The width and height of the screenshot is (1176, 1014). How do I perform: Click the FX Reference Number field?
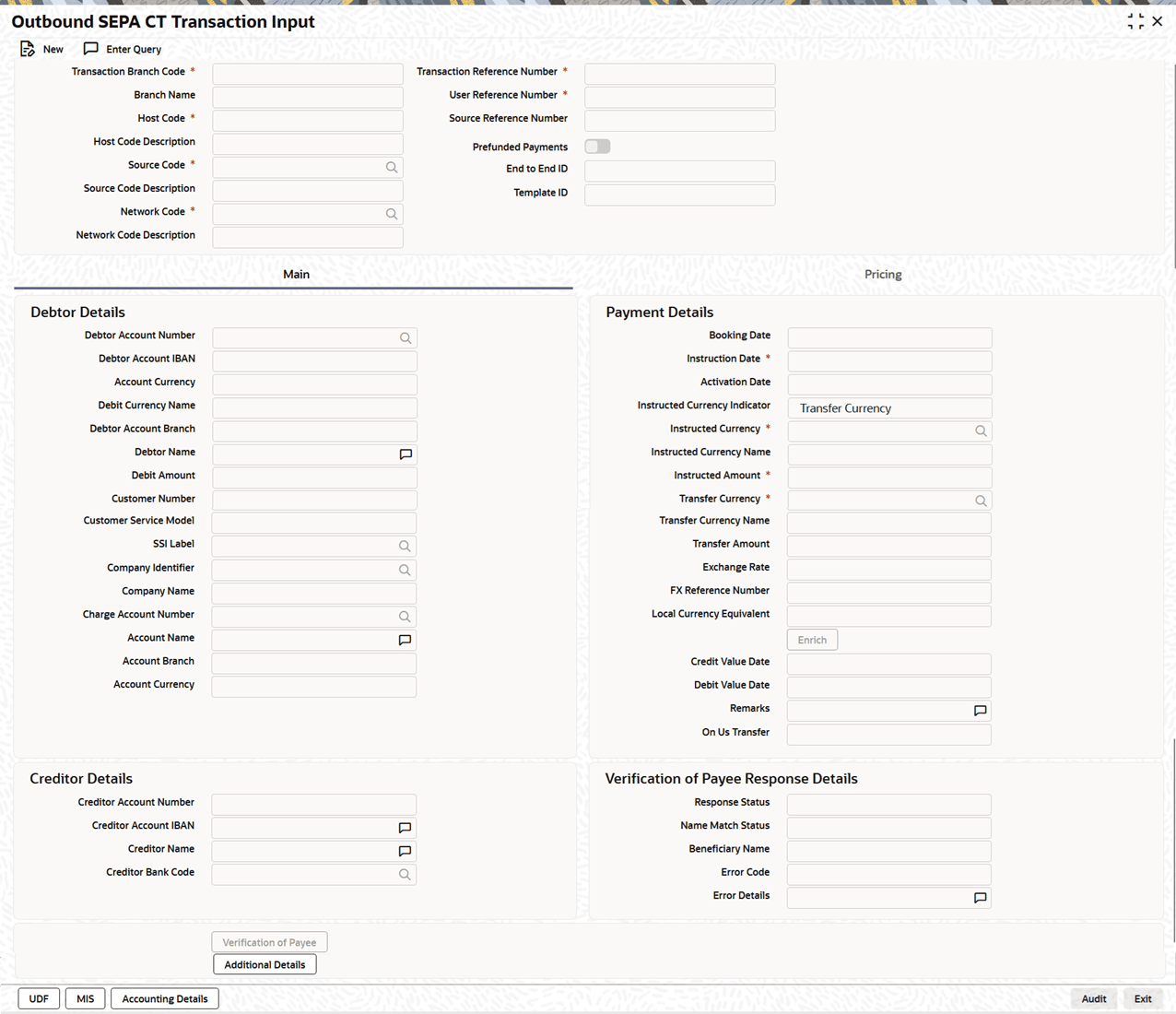(889, 593)
